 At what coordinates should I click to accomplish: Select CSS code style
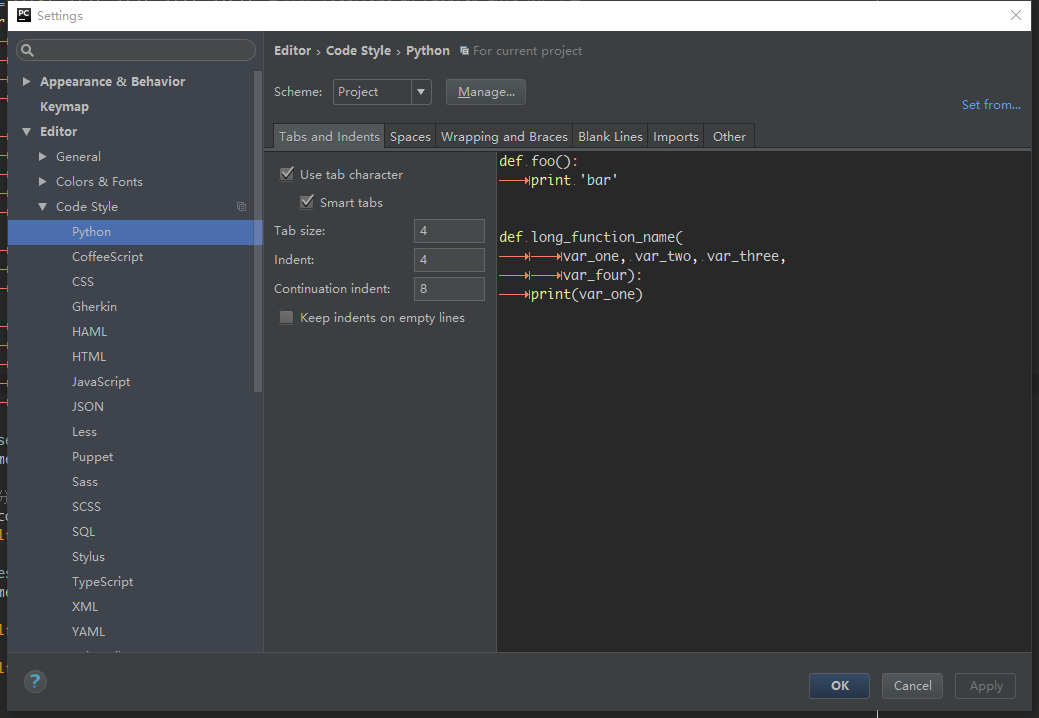[83, 282]
